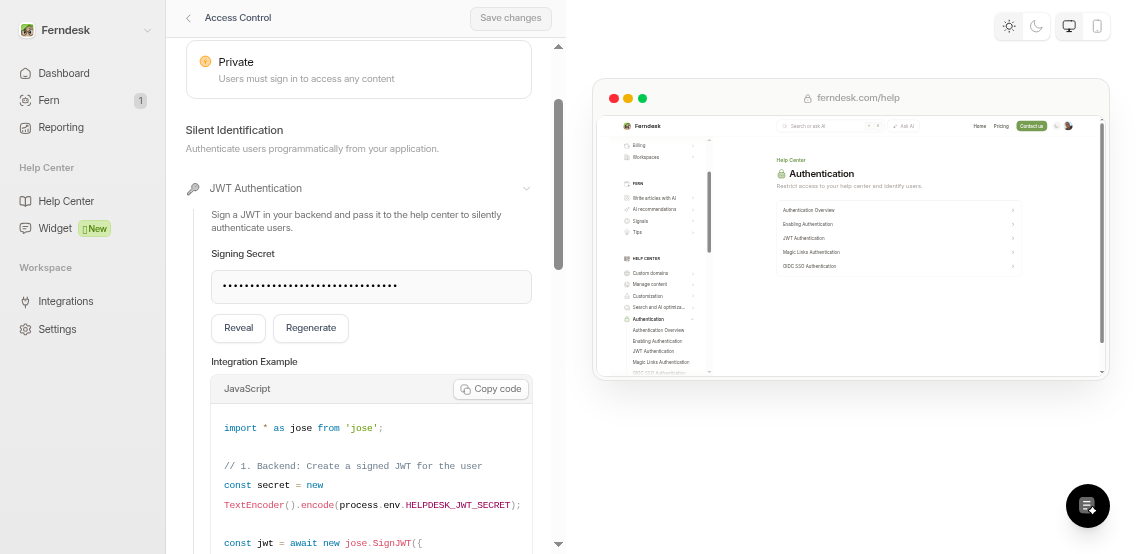Open Widget in the sidebar
The width and height of the screenshot is (1136, 554).
point(55,229)
